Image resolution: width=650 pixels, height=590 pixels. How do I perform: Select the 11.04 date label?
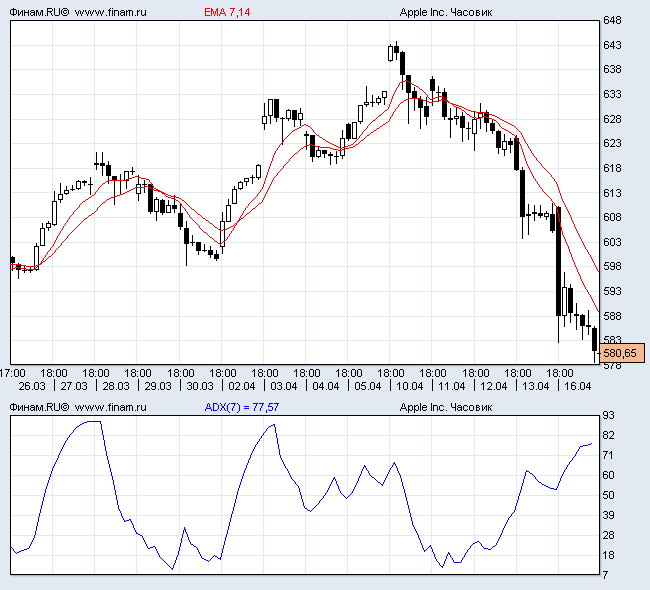[452, 386]
